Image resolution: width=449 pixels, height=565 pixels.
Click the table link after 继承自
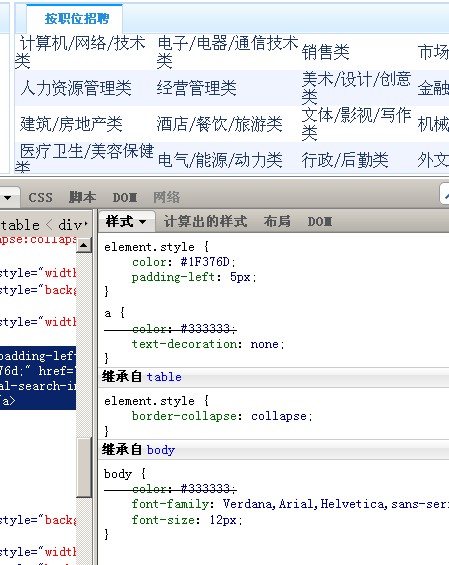coord(164,377)
